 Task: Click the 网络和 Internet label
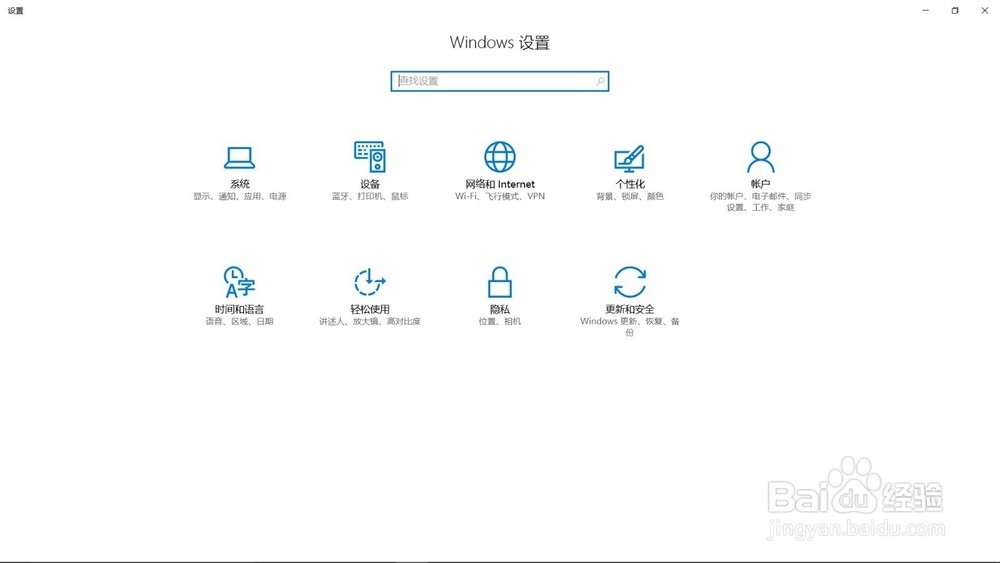tap(499, 184)
